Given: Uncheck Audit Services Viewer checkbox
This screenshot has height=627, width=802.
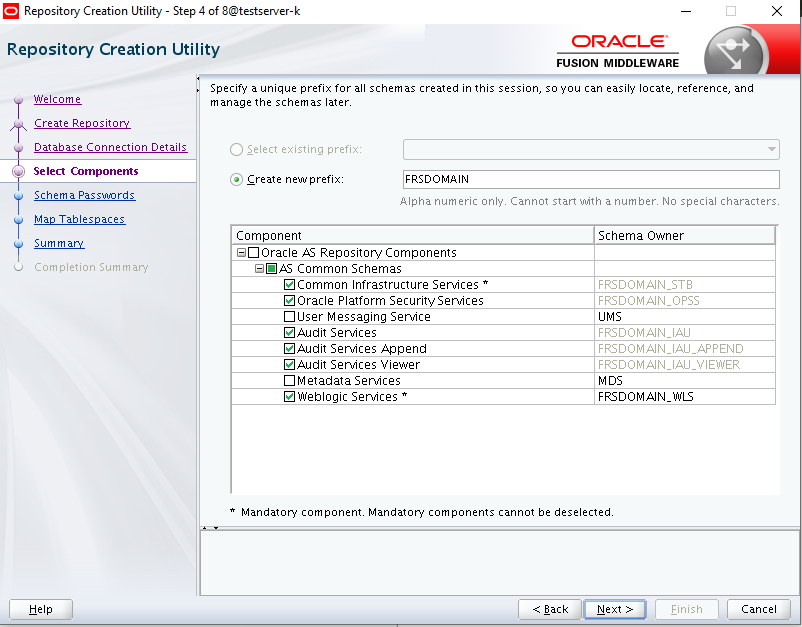Looking at the screenshot, I should tap(289, 365).
